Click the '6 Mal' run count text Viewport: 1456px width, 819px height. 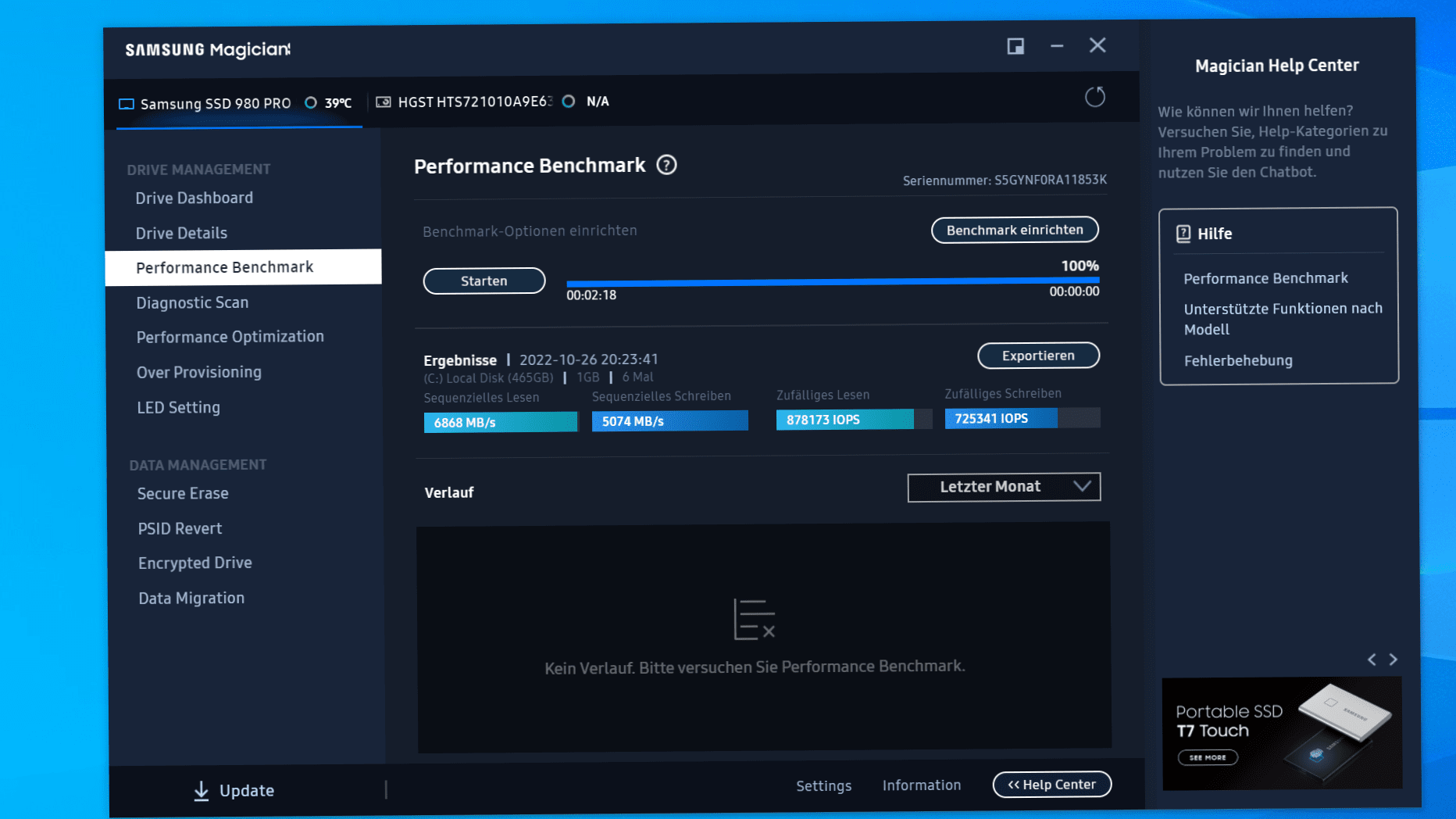[x=637, y=377]
